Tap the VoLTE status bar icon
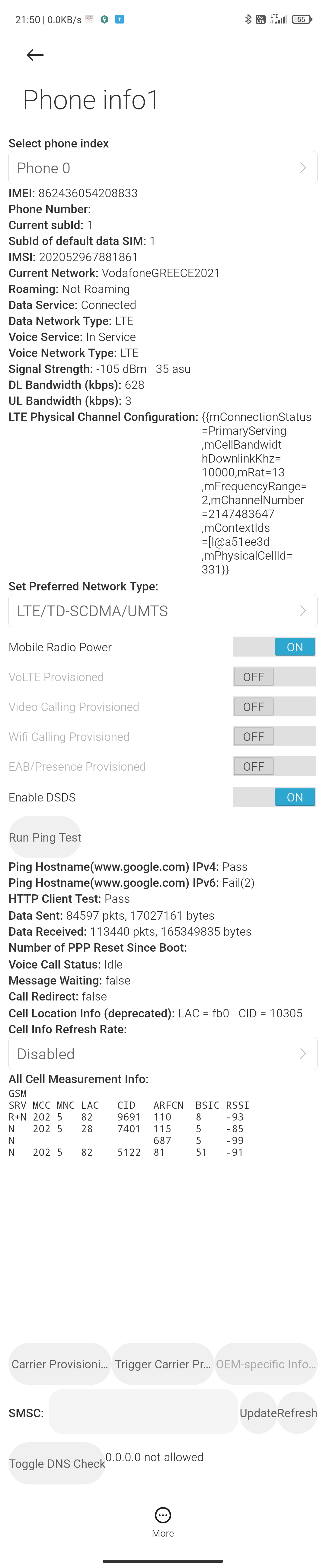This screenshot has width=326, height=1568. pyautogui.click(x=261, y=20)
